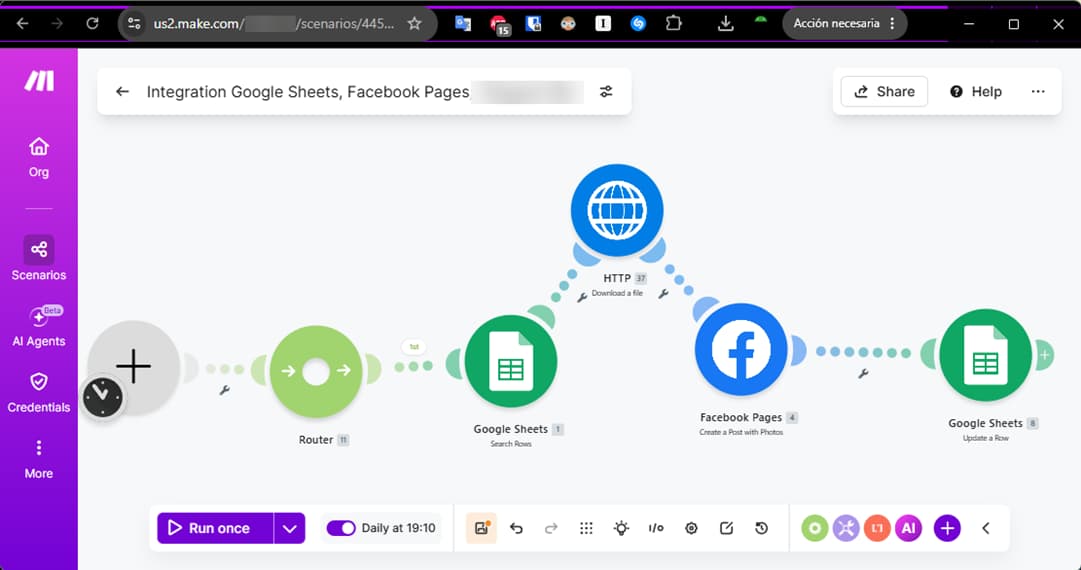The image size is (1081, 570).
Task: Set filter wrench between Google Sheets and HTTP
Action: 582,297
